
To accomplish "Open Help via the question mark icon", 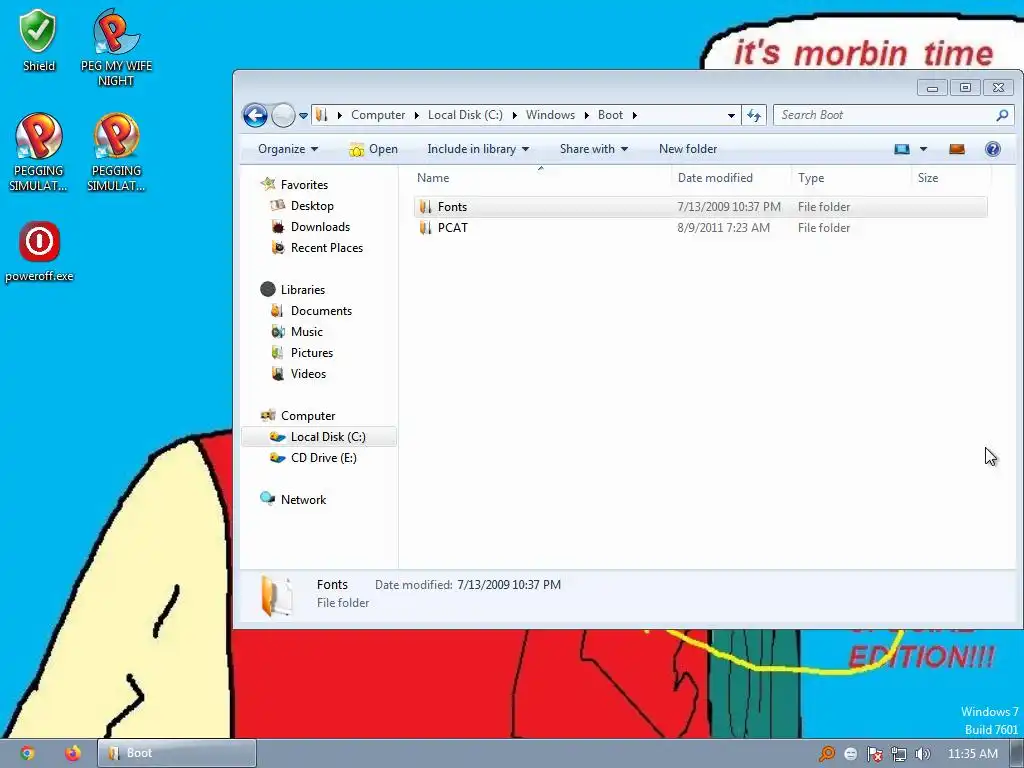I will pyautogui.click(x=993, y=149).
